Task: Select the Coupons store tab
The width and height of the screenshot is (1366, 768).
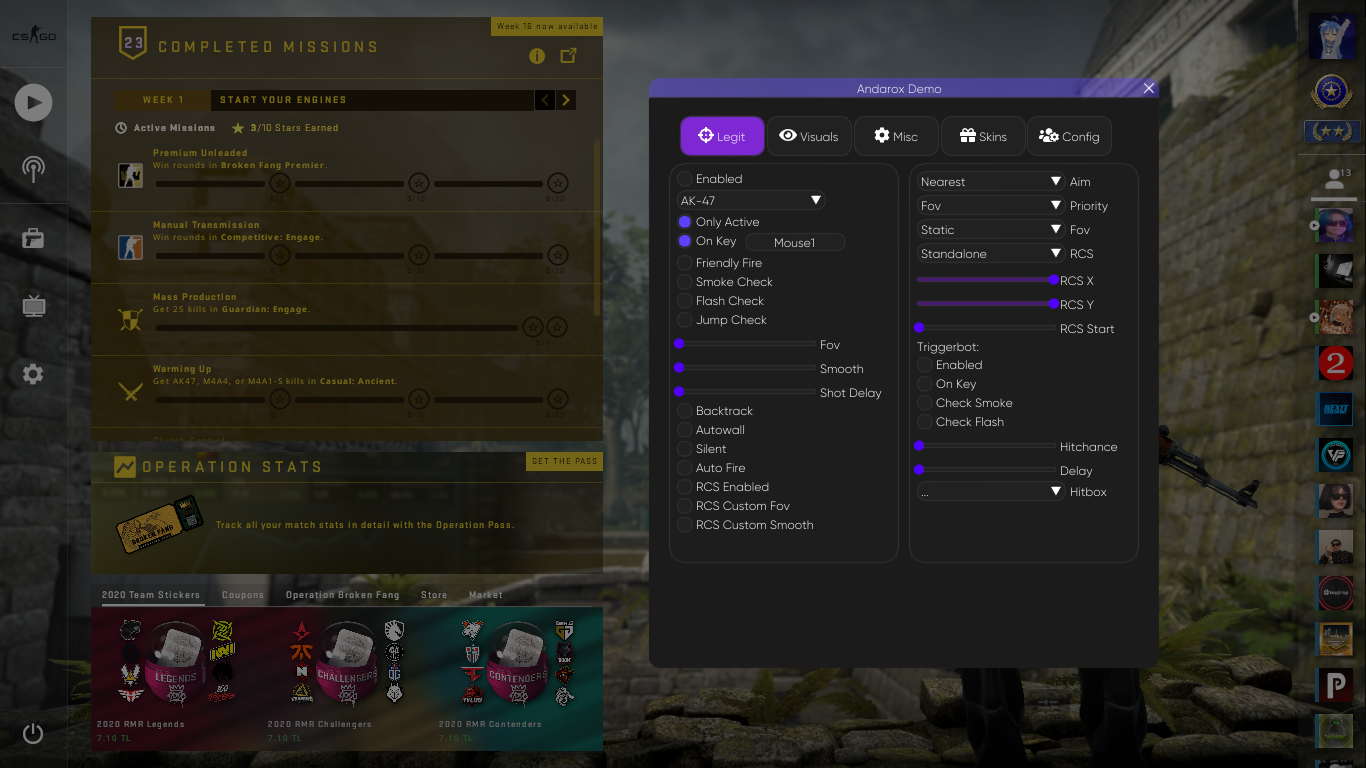Action: (x=243, y=595)
